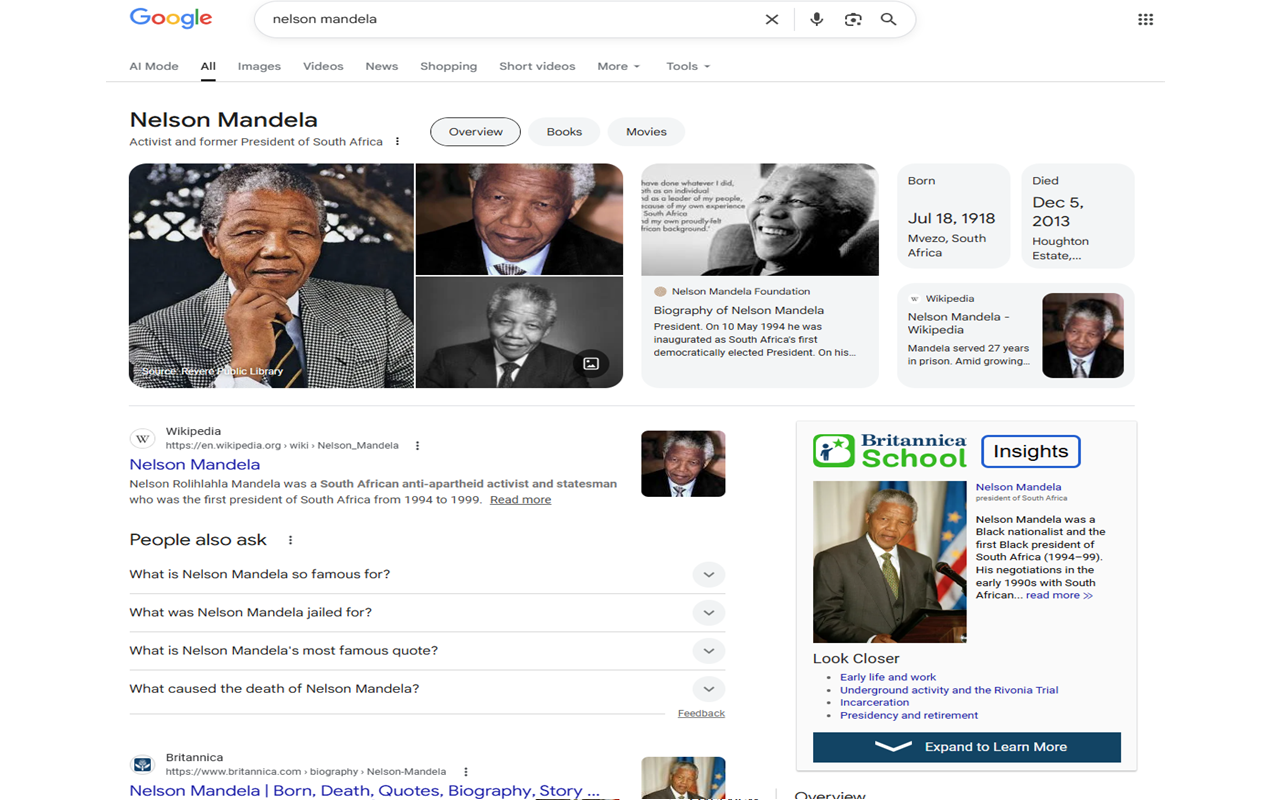Open the Nelson Mandela Wikipedia link
Screen dimensions: 1280x800
(195, 464)
